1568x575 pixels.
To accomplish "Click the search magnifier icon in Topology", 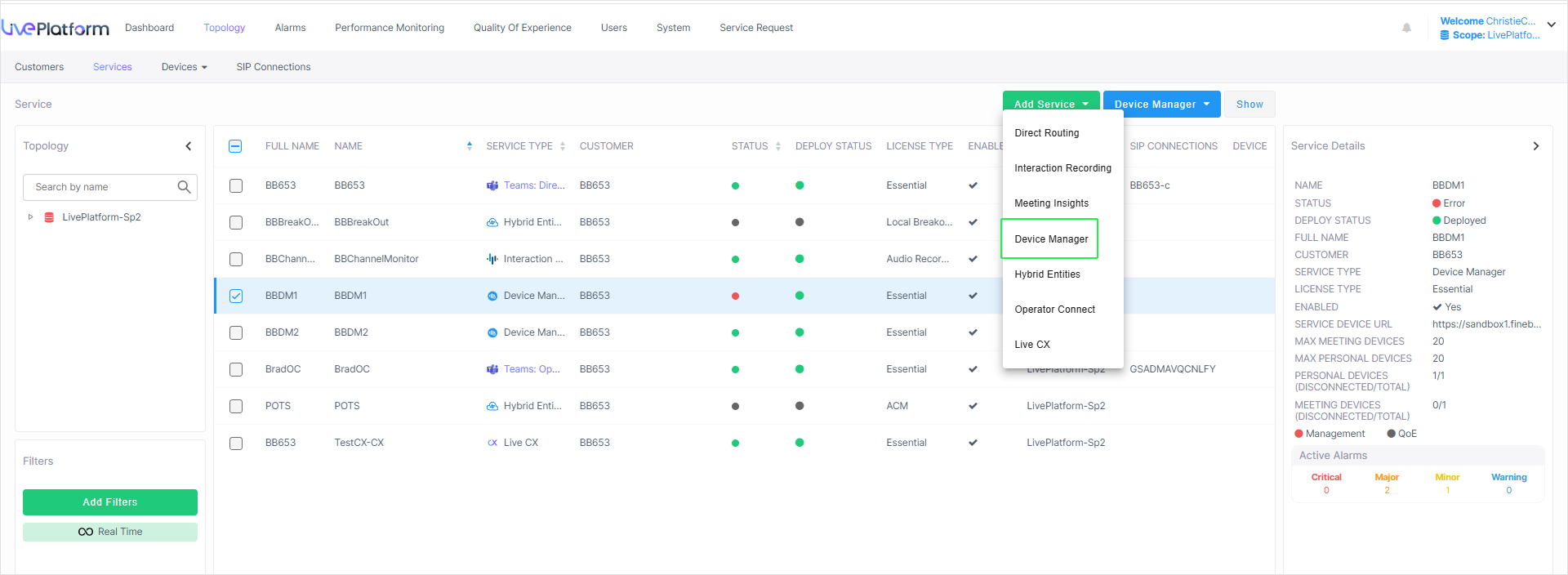I will tap(185, 187).
